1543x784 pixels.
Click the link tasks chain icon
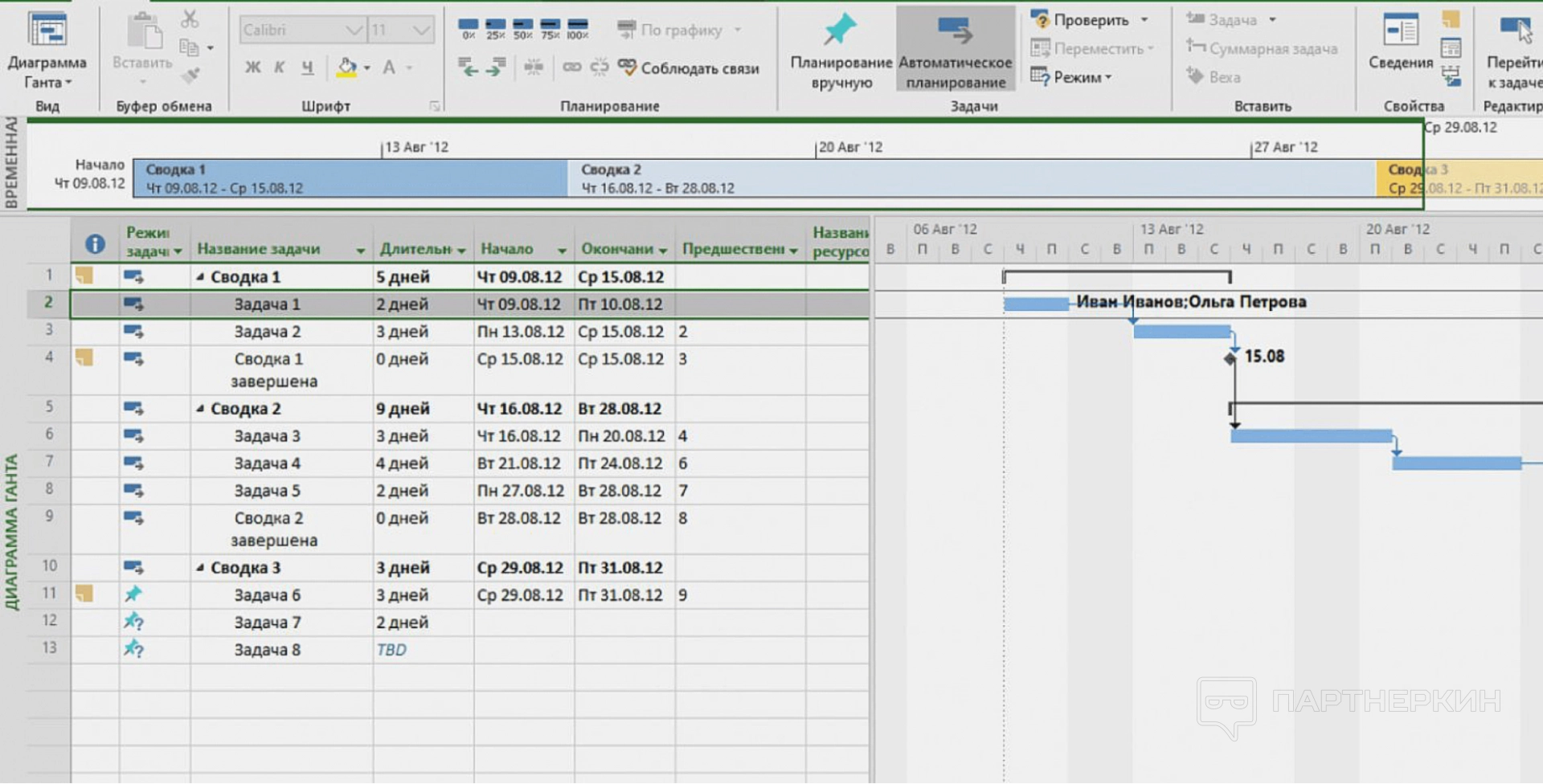[571, 67]
